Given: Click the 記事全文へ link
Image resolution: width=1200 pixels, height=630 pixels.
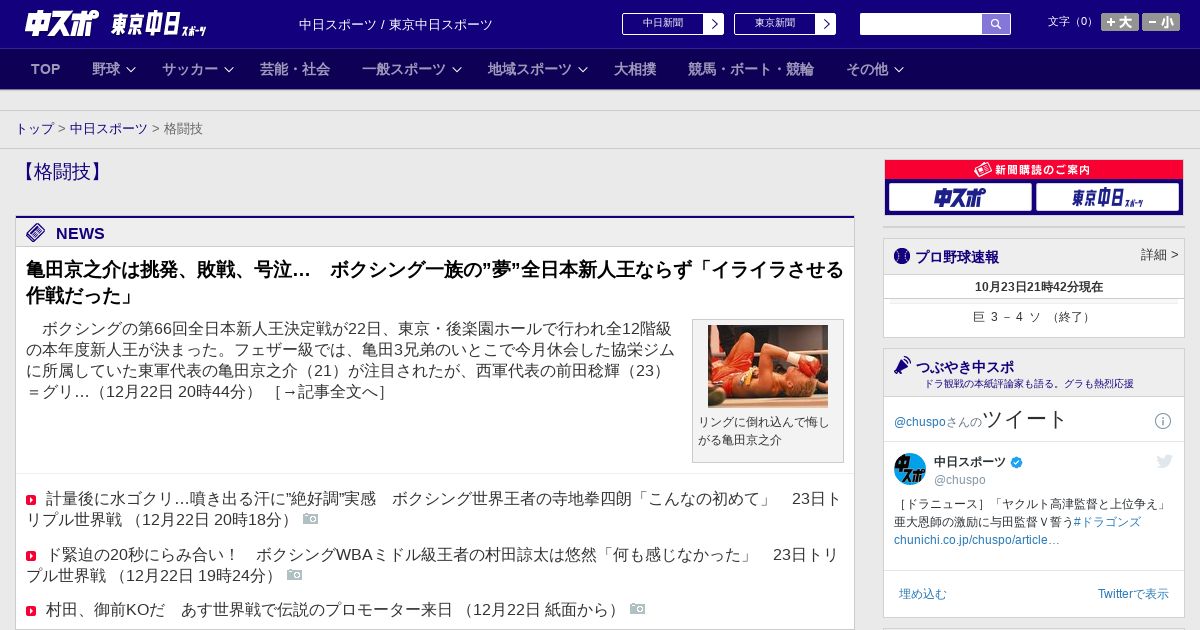Looking at the screenshot, I should 330,392.
